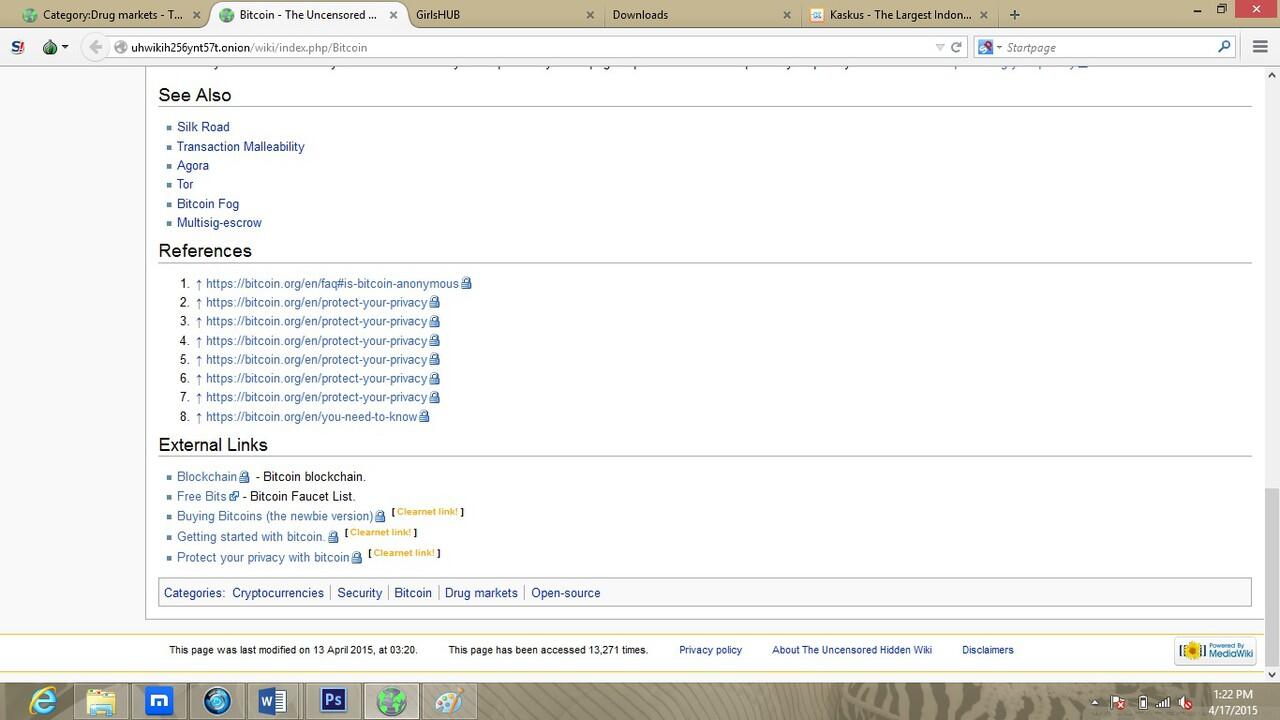Close the Category:Drug markets tab
Image resolution: width=1280 pixels, height=720 pixels.
tap(195, 15)
